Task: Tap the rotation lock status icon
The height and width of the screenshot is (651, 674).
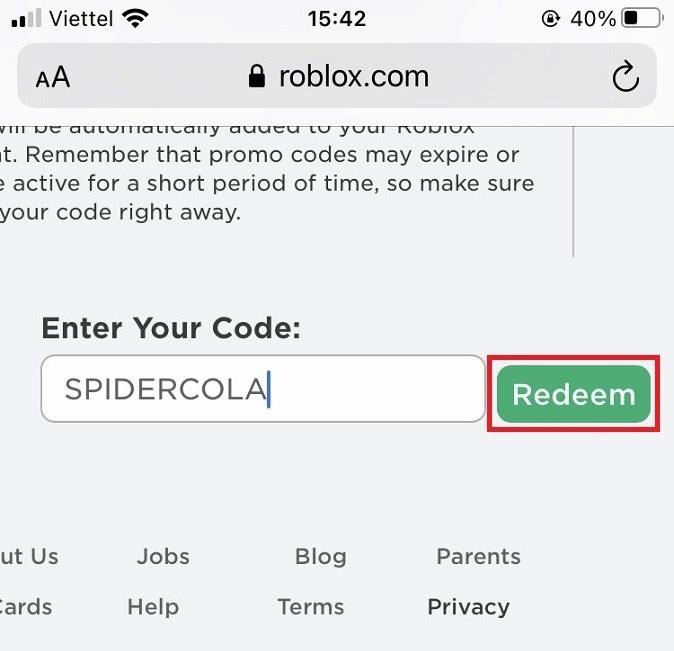Action: [x=551, y=18]
